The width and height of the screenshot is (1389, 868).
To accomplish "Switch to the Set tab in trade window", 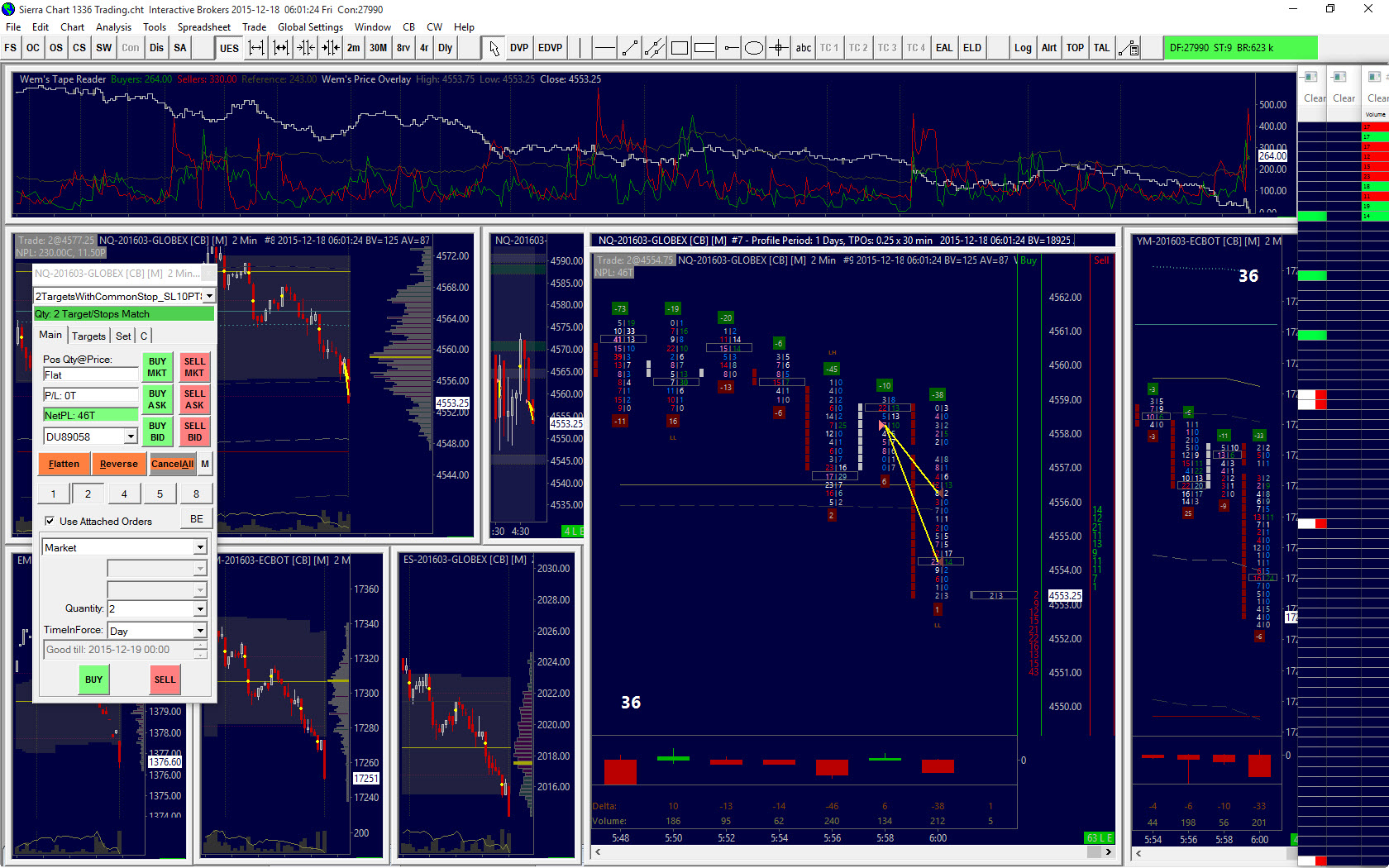I will click(123, 336).
